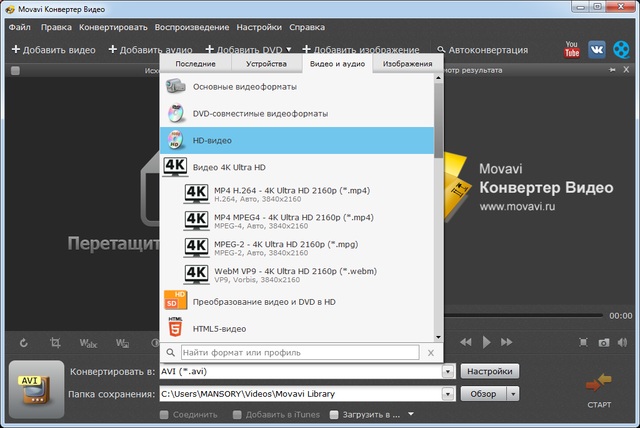Click the play button in preview
This screenshot has width=640, height=428.
click(x=487, y=342)
